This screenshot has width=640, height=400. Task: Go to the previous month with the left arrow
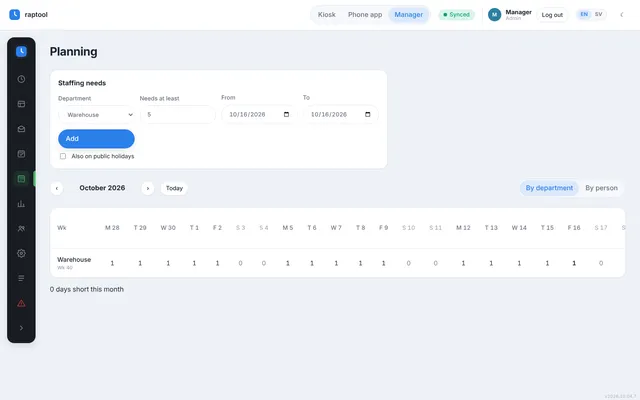coord(57,188)
